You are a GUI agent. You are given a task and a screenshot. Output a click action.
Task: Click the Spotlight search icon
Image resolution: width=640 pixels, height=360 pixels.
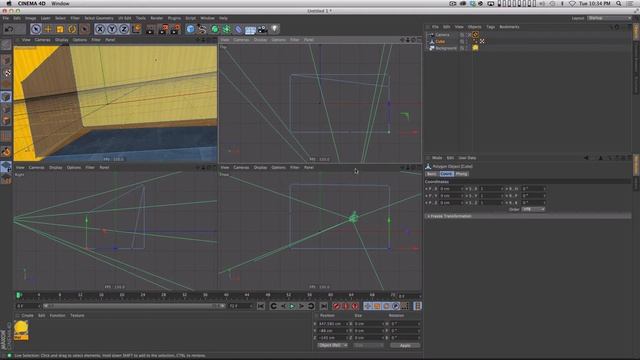point(619,3)
